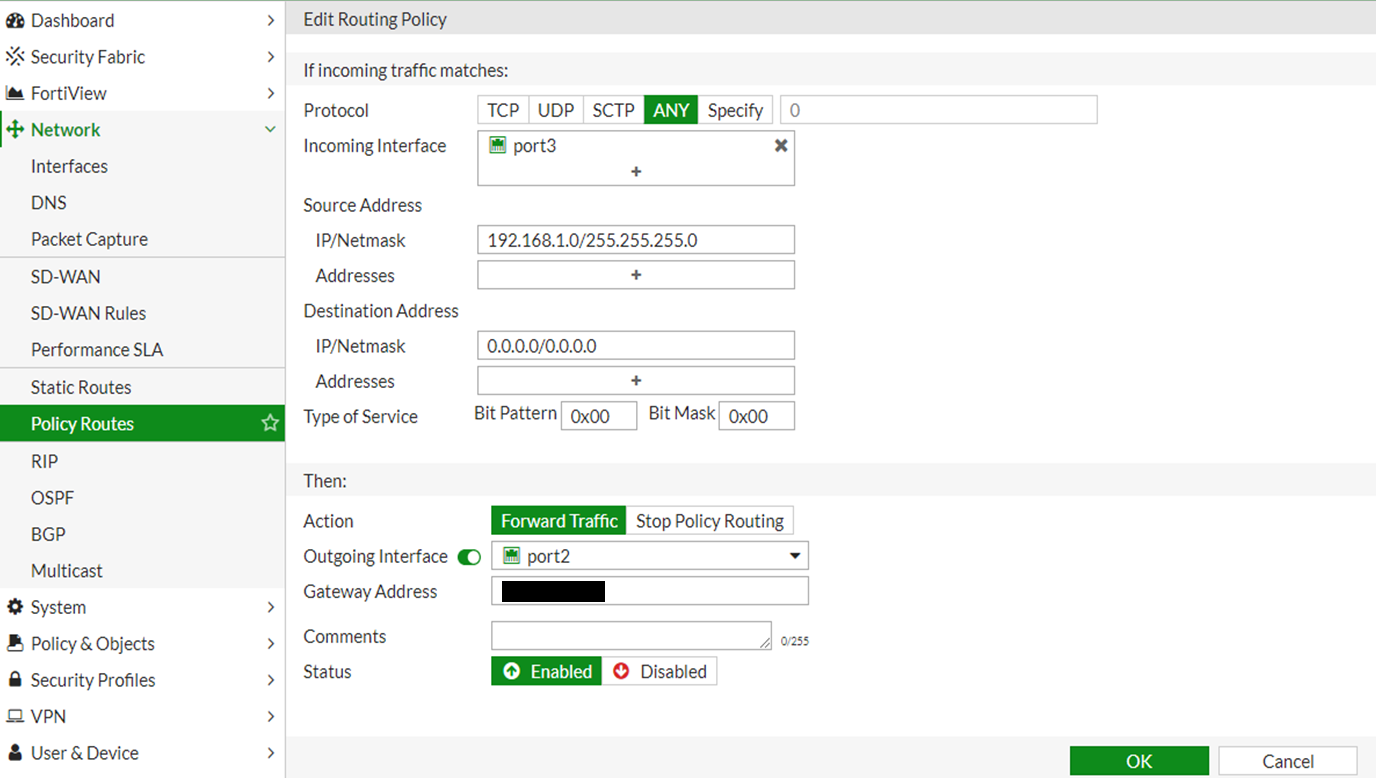
Task: Expand the Policy & Objects chevron
Action: coord(270,644)
